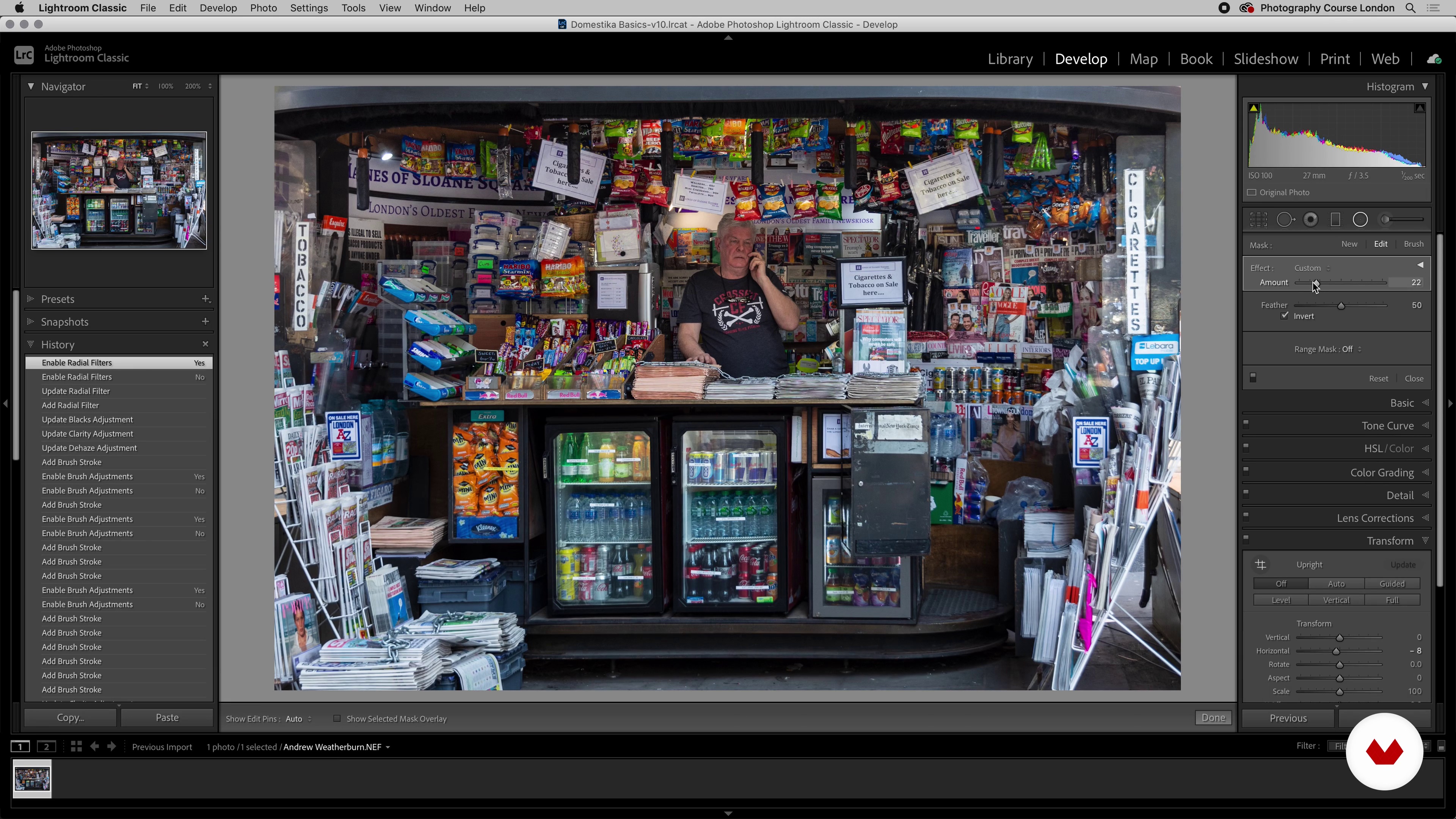Click the Previous button
Image resolution: width=1456 pixels, height=819 pixels.
[1288, 718]
